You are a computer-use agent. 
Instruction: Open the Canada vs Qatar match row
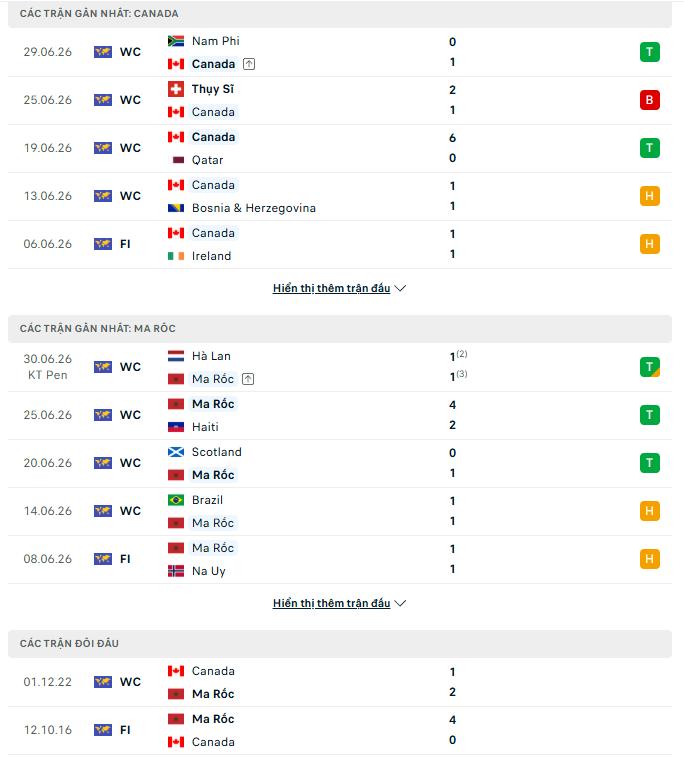[340, 149]
